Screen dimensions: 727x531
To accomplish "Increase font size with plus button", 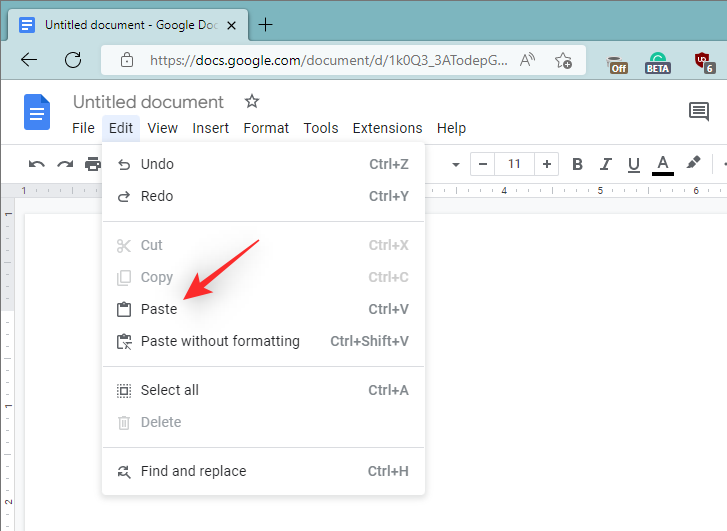I will 546,164.
